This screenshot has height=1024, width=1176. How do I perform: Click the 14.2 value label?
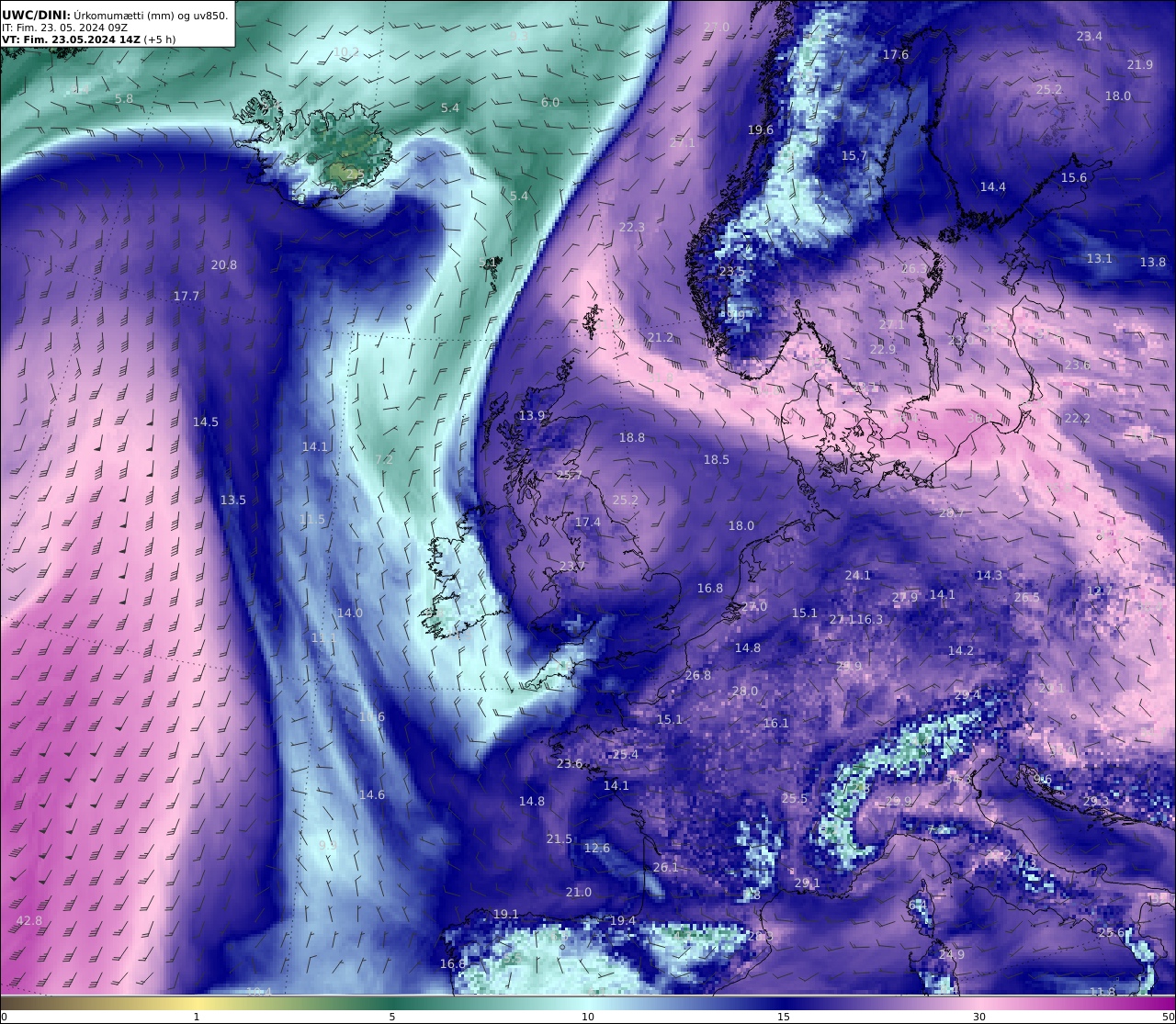pyautogui.click(x=961, y=650)
